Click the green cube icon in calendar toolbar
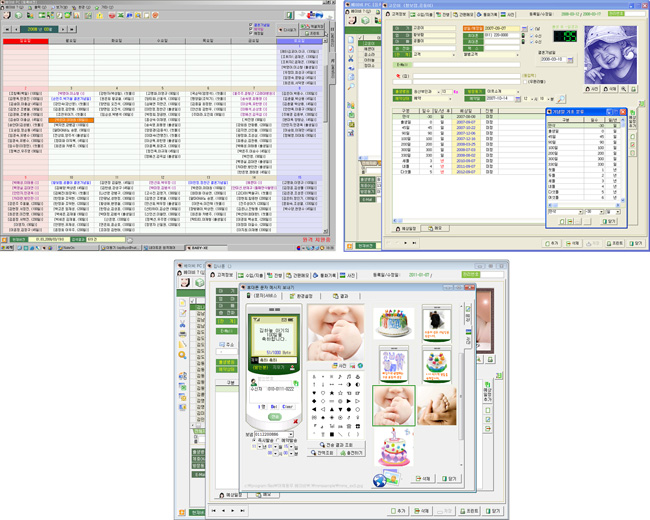This screenshot has width=650, height=520. click(18, 15)
